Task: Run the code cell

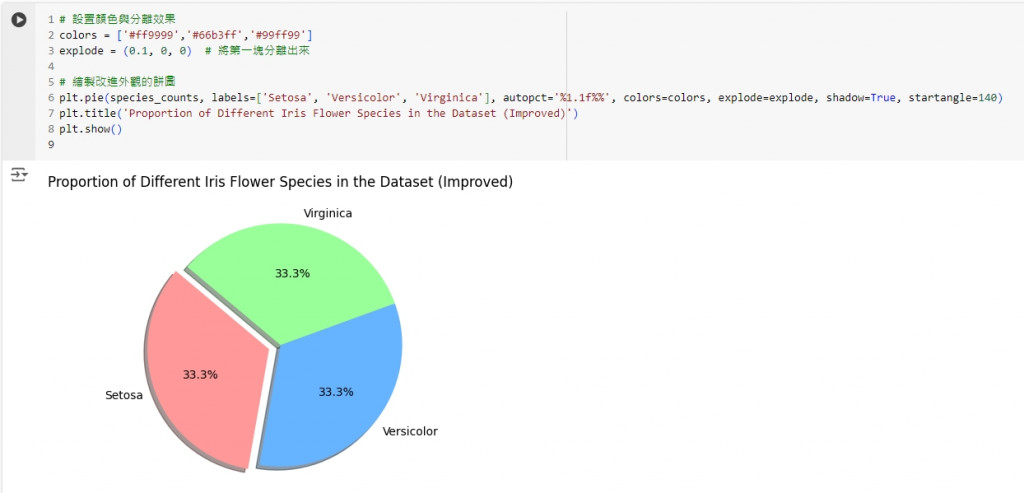Action: click(x=18, y=20)
